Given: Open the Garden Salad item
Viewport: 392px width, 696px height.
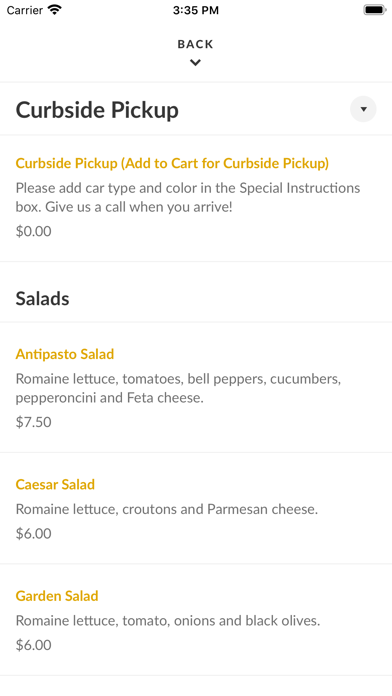Looking at the screenshot, I should (57, 596).
